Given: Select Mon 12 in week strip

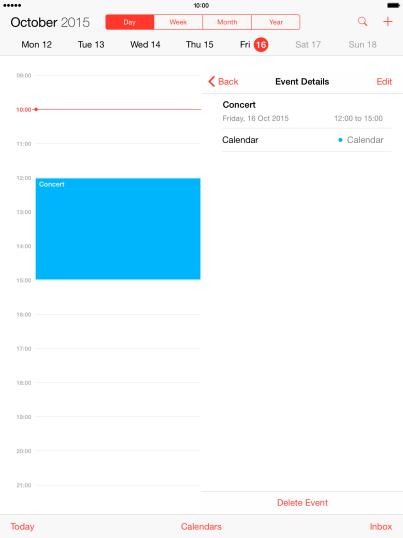Looking at the screenshot, I should [x=37, y=45].
